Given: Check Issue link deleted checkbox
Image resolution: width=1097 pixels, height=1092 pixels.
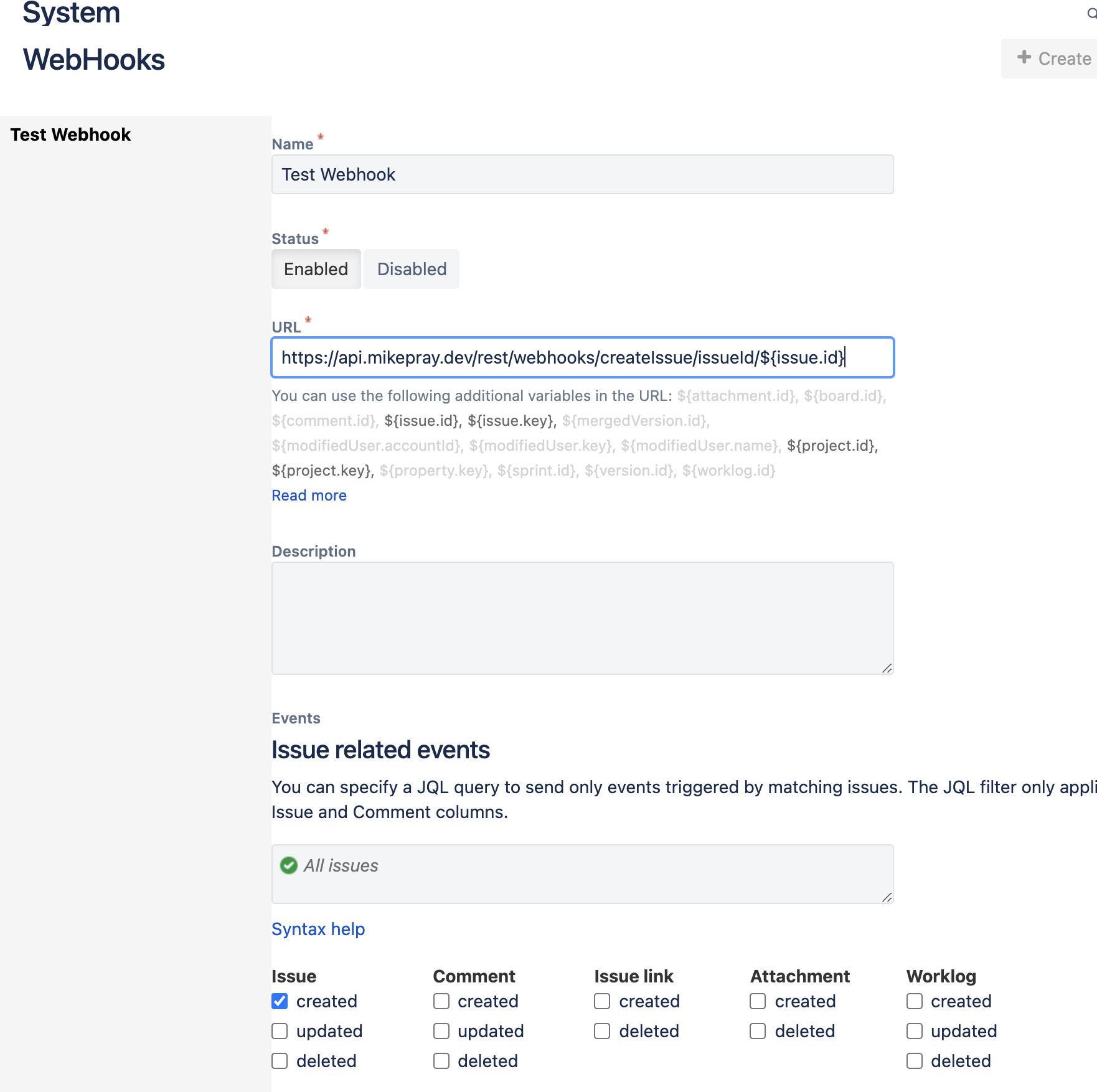Looking at the screenshot, I should tap(602, 1031).
